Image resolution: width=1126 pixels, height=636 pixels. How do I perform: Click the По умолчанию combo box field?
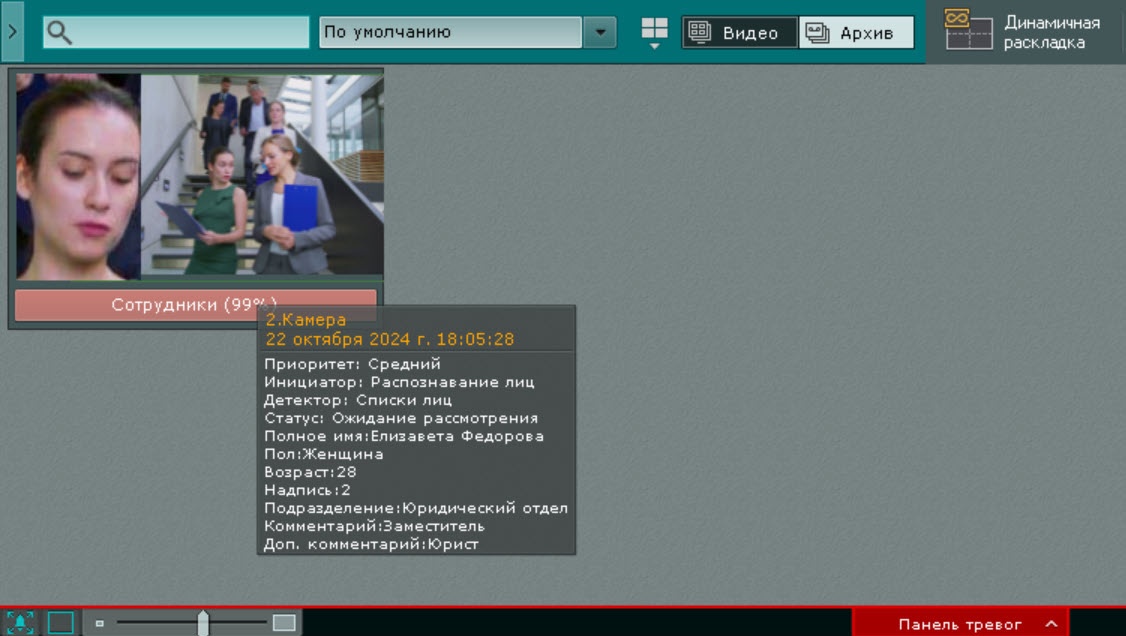pyautogui.click(x=450, y=32)
